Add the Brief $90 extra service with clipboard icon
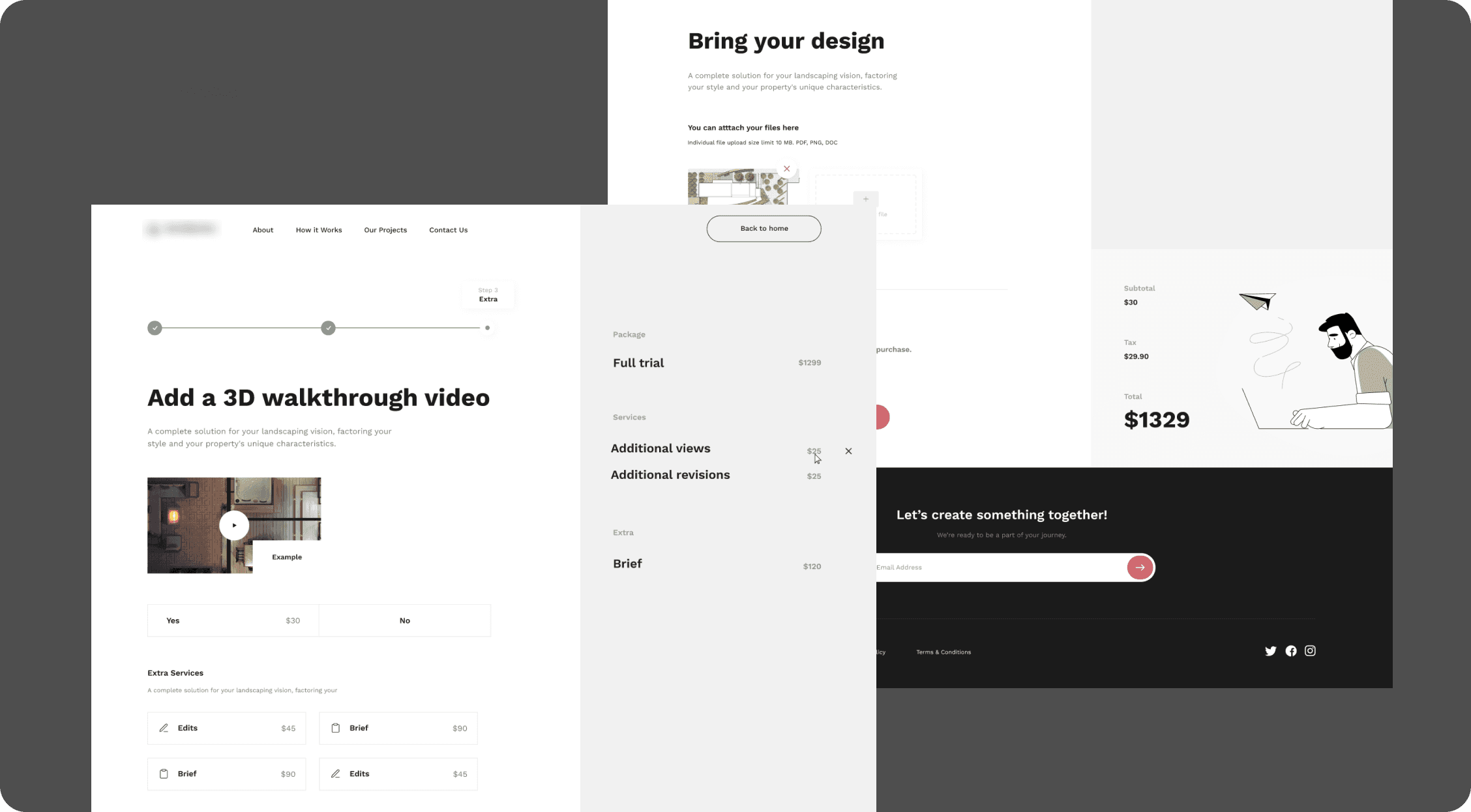 point(398,728)
